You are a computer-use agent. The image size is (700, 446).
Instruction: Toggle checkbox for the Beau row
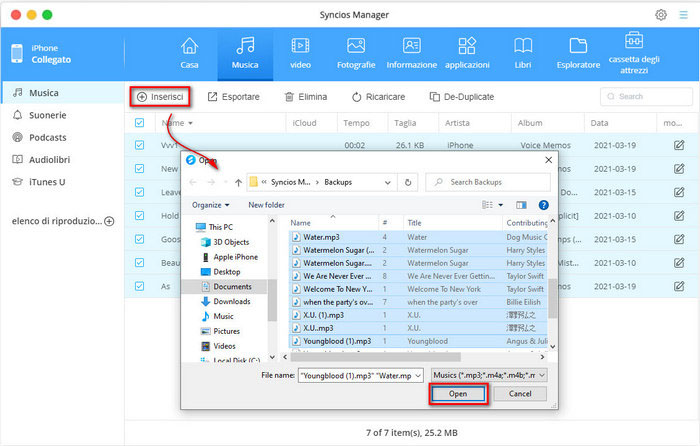pyautogui.click(x=140, y=263)
